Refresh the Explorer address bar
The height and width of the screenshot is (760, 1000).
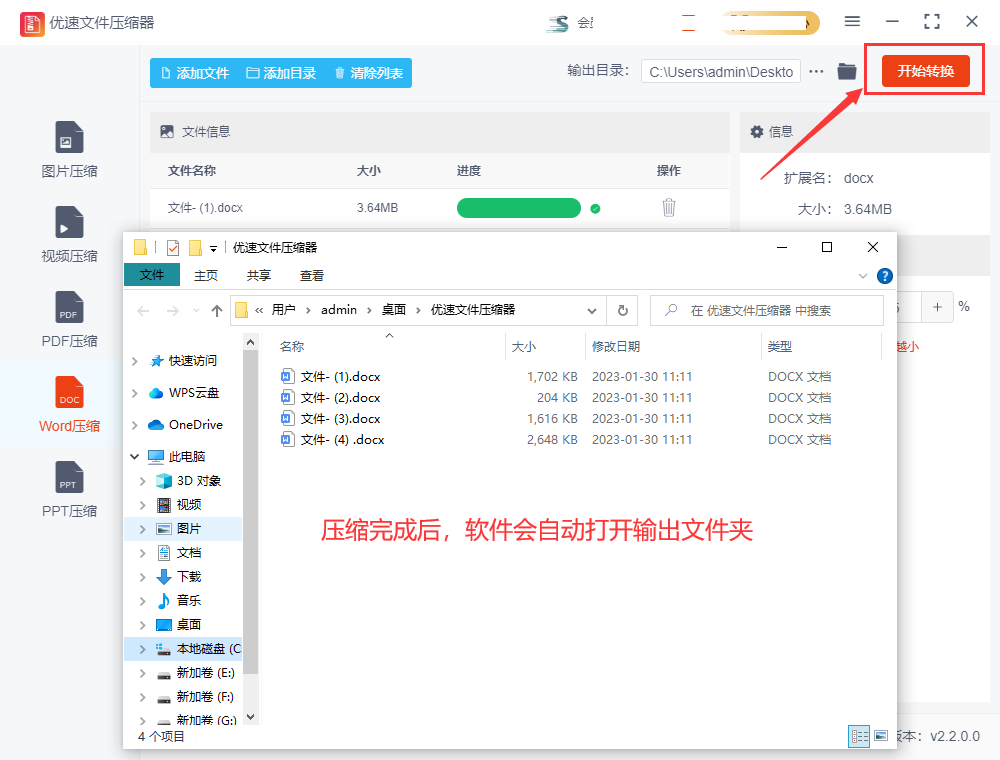pos(622,310)
